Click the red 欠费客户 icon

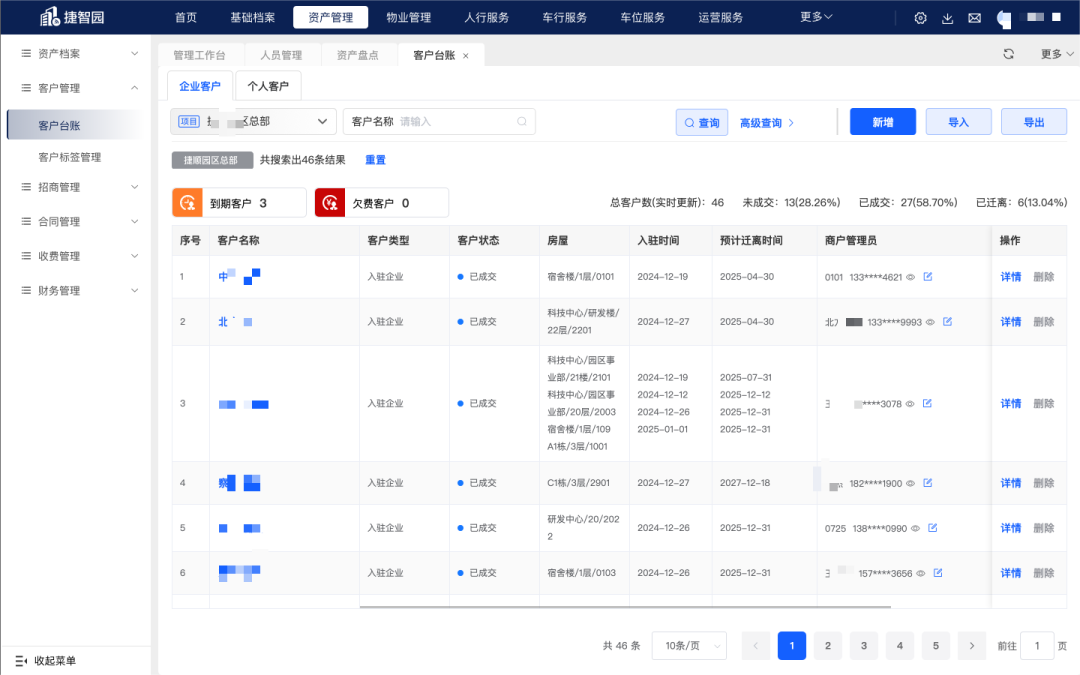click(330, 203)
